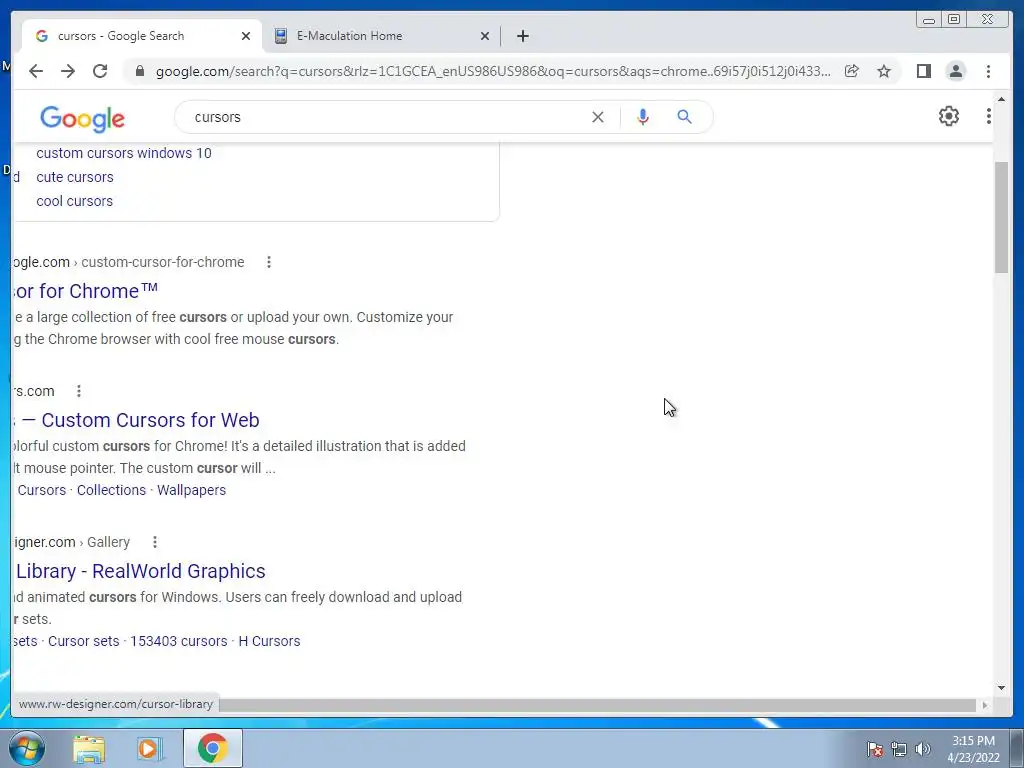The width and height of the screenshot is (1024, 768).
Task: Click the scrollbar up arrow
Action: coord(1001,99)
